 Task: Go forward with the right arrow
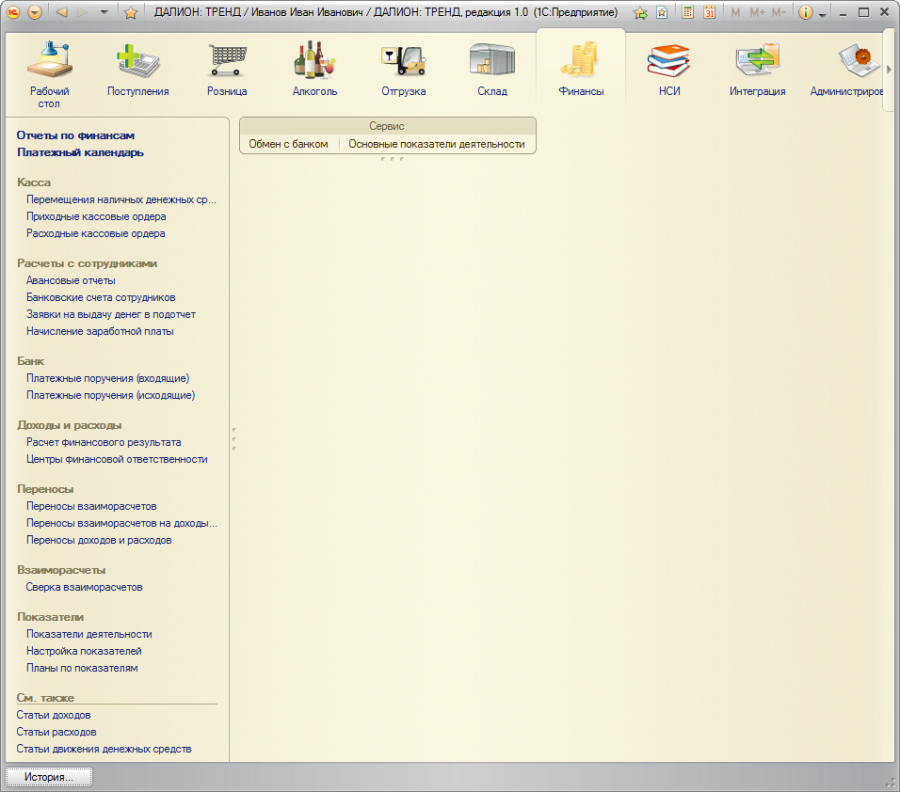click(x=83, y=12)
